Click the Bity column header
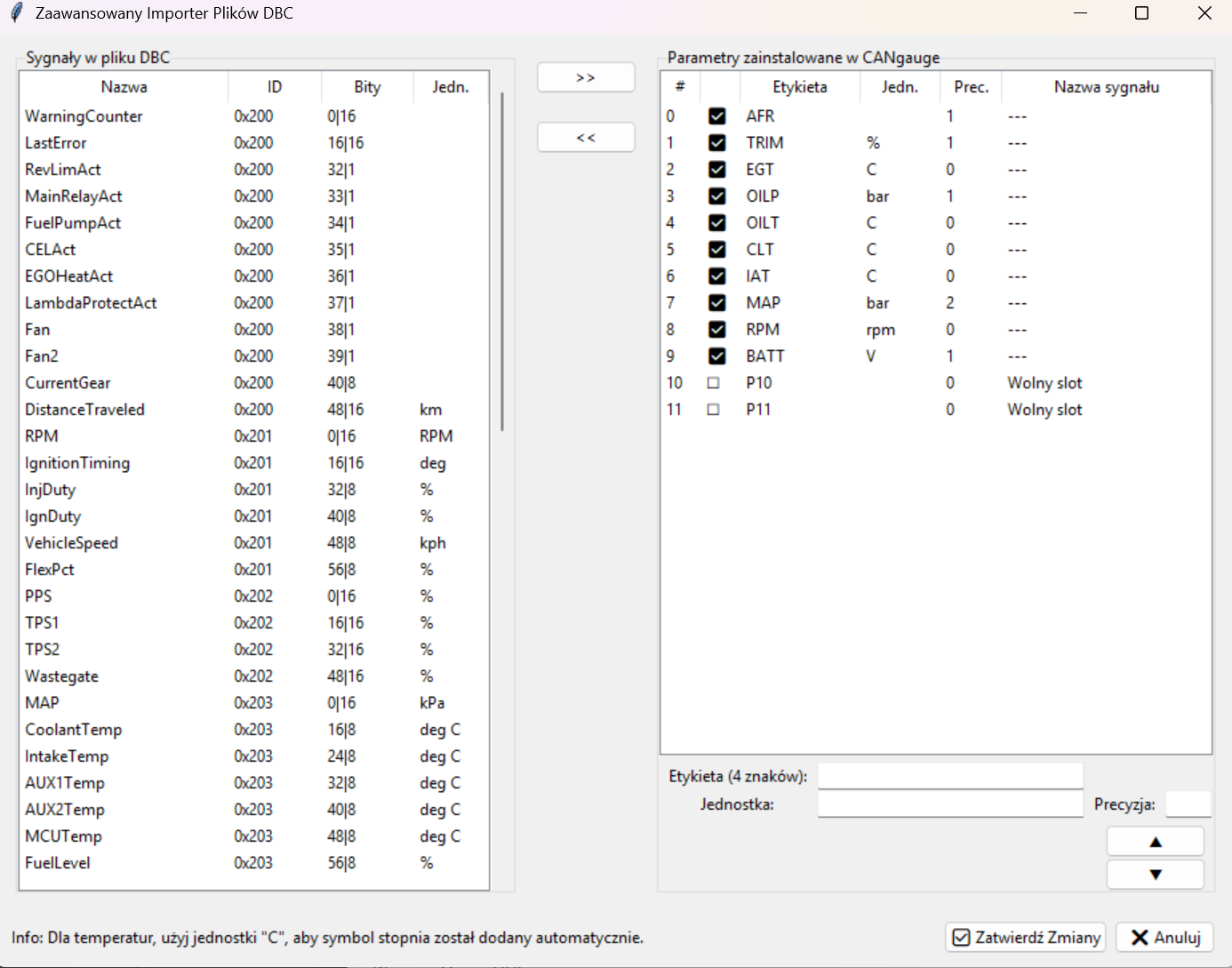This screenshot has height=968, width=1232. [367, 87]
